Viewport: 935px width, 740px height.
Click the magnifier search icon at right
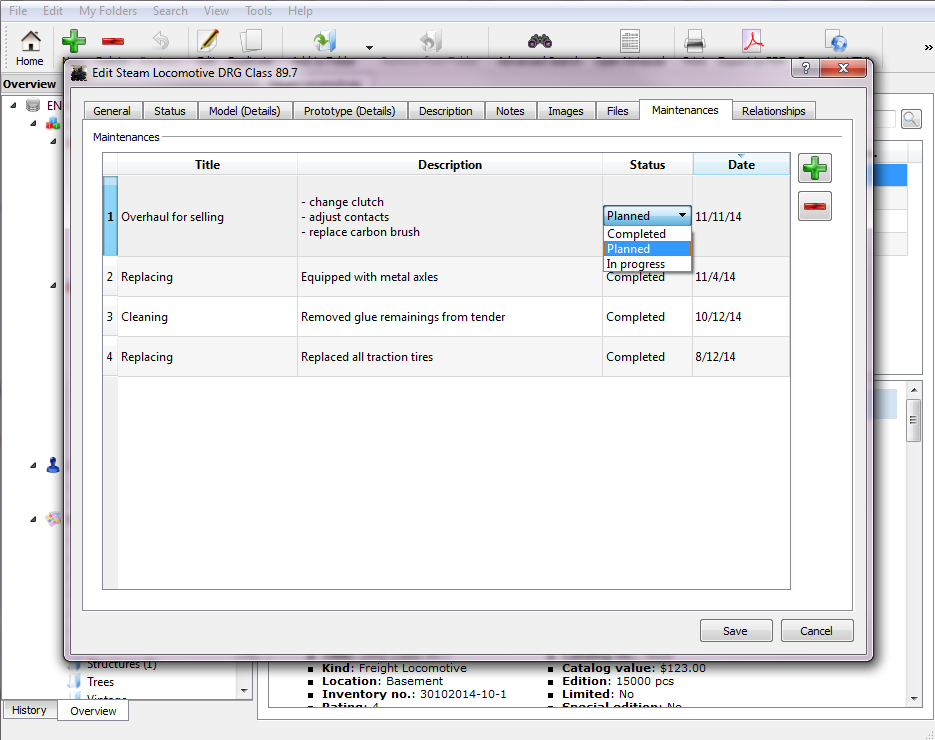[911, 119]
